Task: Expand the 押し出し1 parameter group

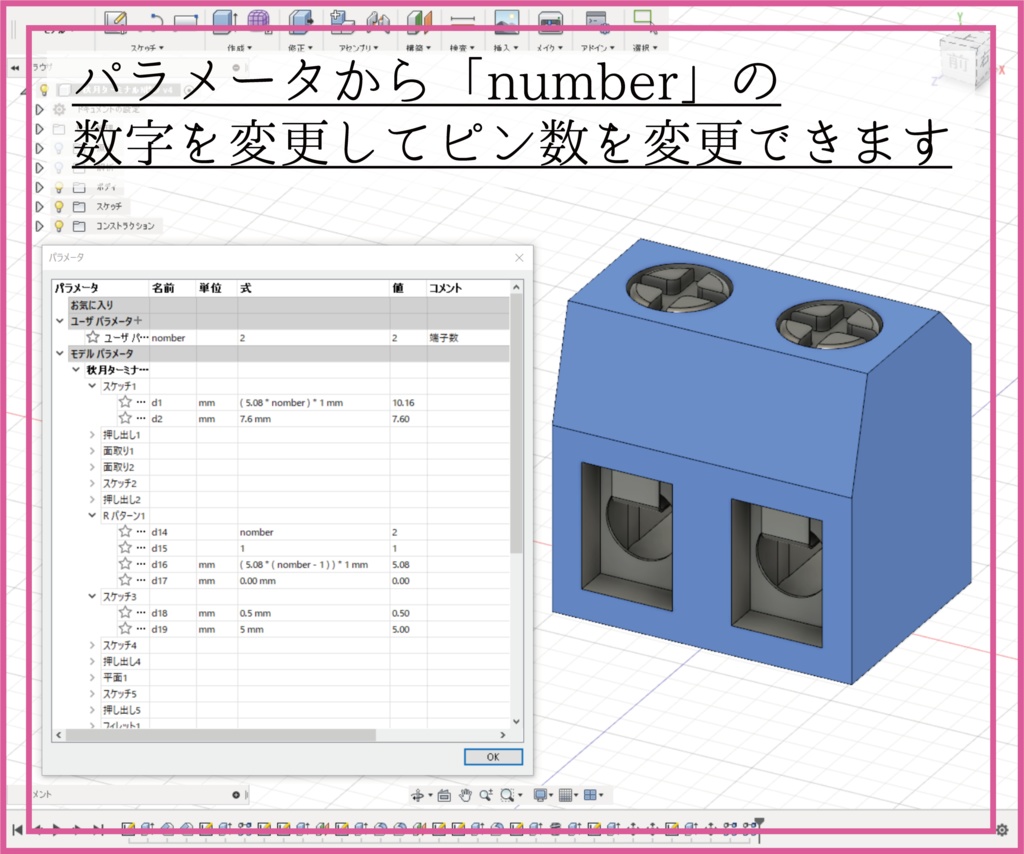Action: 91,435
